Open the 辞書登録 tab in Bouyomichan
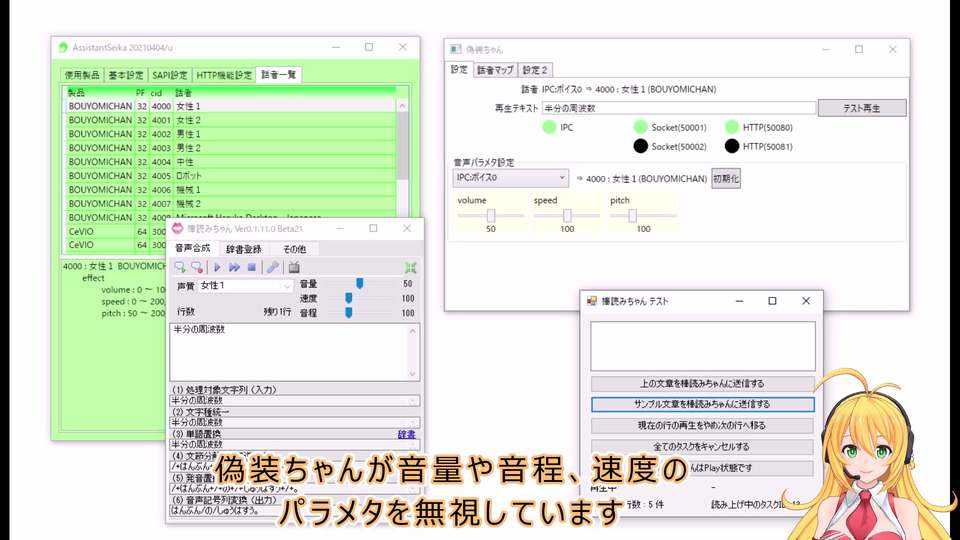960x540 pixels. (244, 249)
